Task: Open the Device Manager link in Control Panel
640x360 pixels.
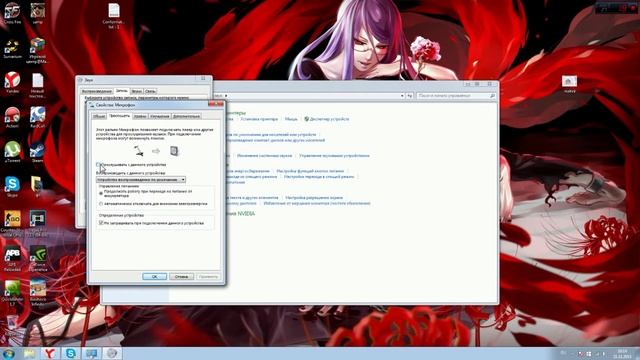Action: [329, 119]
